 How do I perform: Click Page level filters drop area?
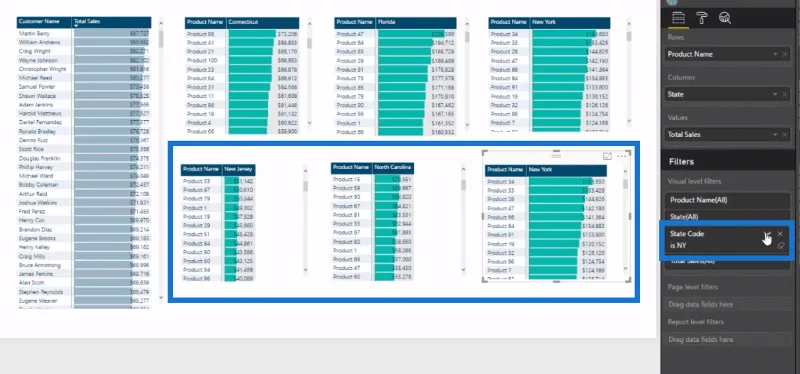(x=728, y=305)
